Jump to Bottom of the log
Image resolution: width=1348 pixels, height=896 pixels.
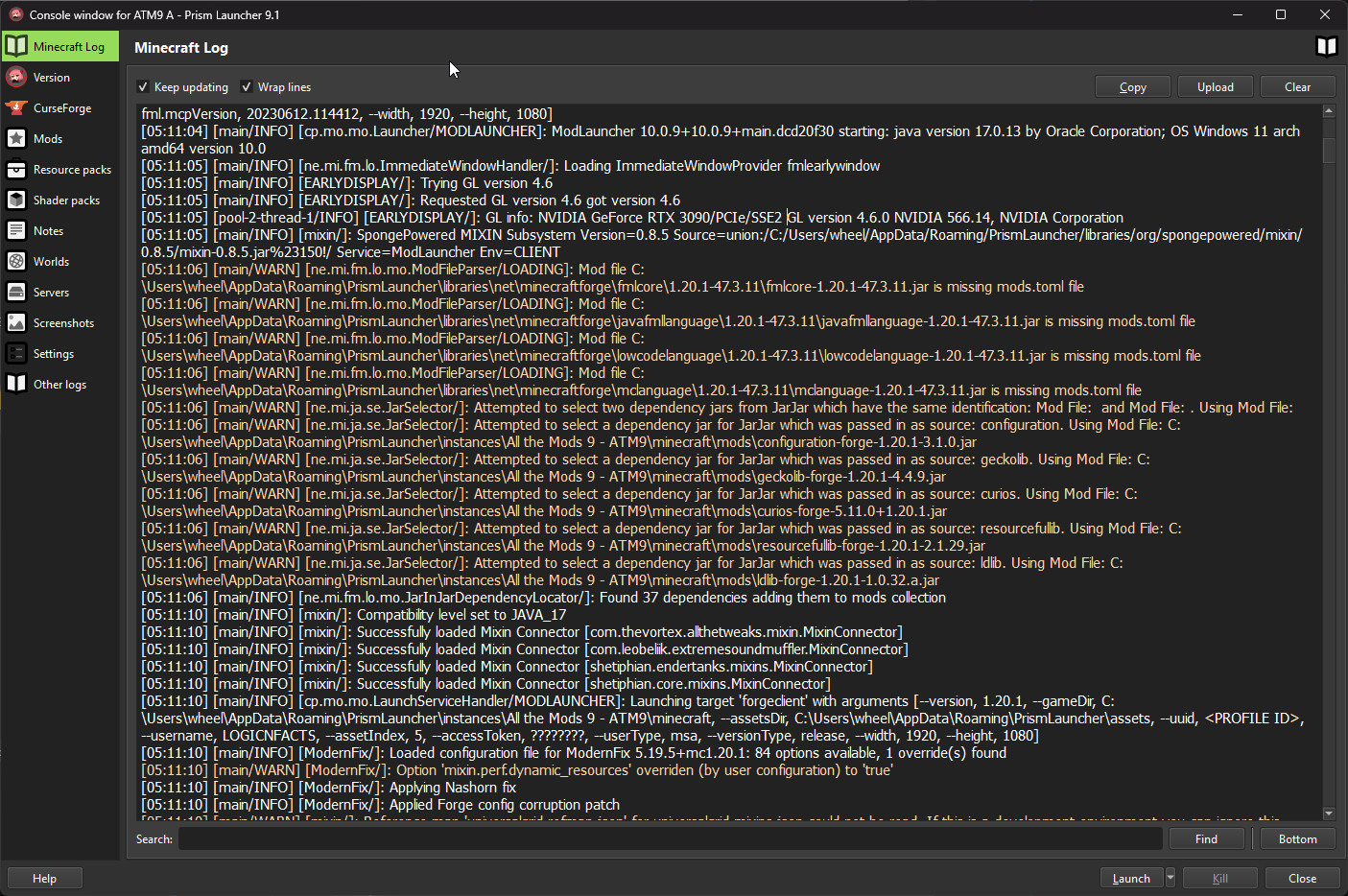click(1298, 838)
